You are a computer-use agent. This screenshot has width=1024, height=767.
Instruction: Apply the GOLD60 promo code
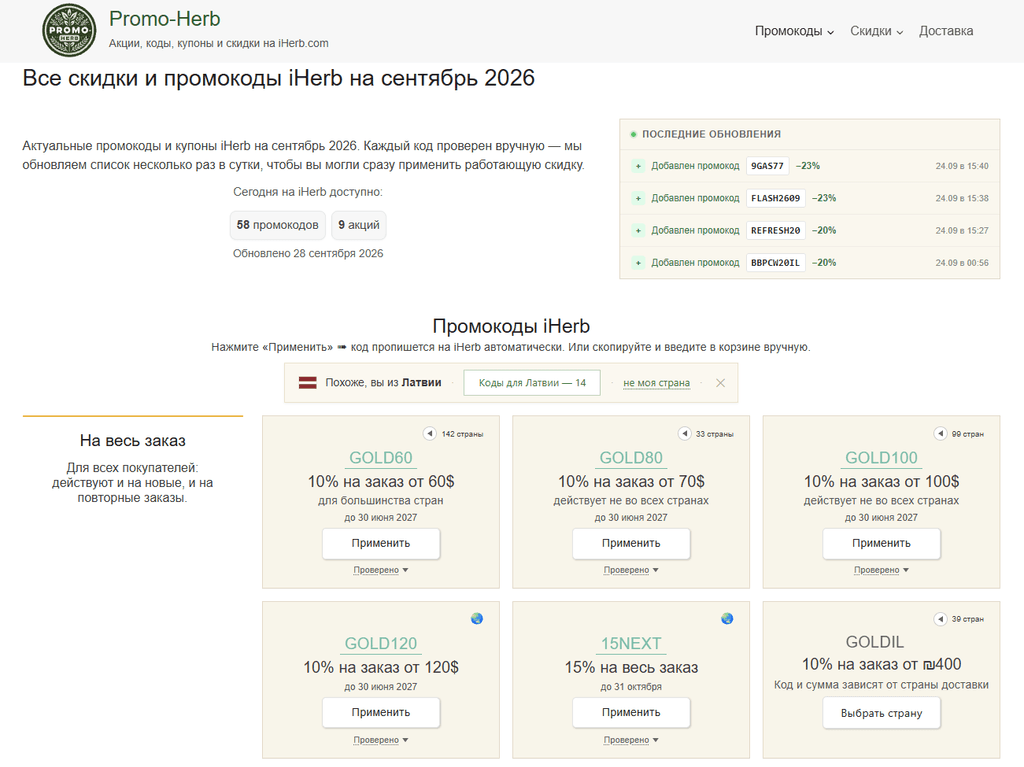click(x=381, y=544)
